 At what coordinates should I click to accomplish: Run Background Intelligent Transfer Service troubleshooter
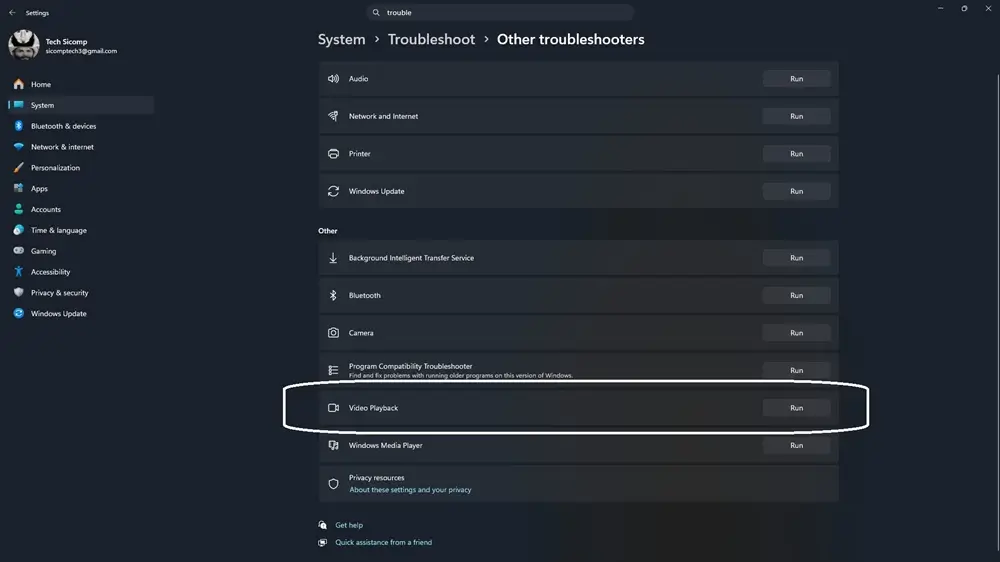click(797, 258)
